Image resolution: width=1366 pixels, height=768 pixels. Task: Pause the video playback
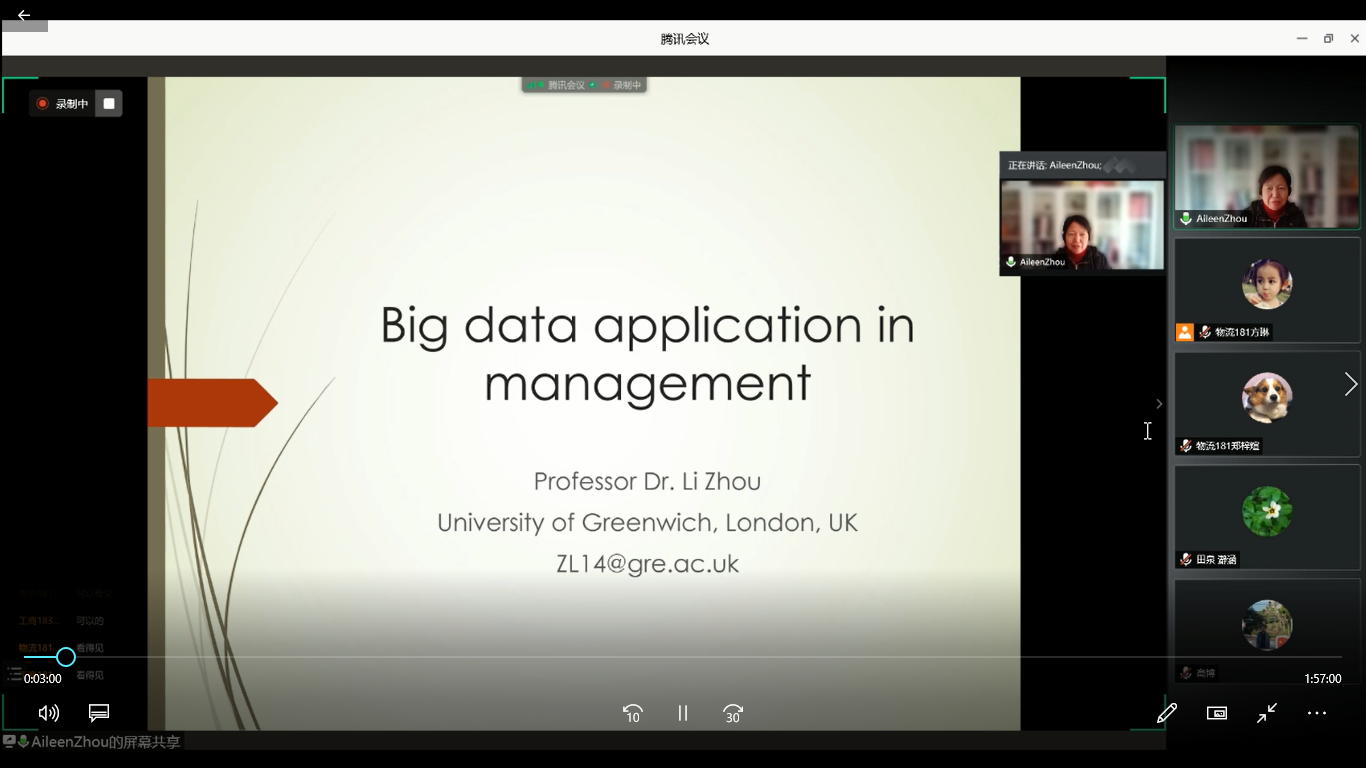[683, 713]
